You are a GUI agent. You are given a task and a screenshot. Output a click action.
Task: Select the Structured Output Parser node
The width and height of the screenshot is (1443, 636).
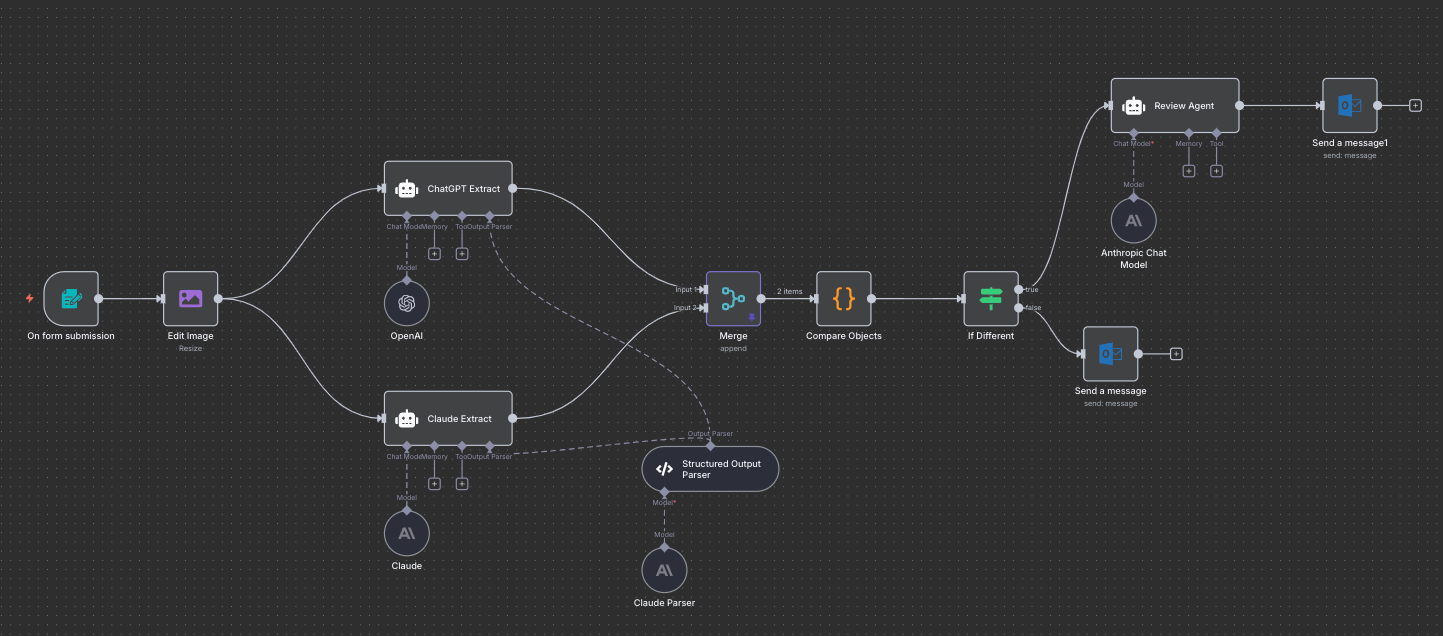coord(709,469)
